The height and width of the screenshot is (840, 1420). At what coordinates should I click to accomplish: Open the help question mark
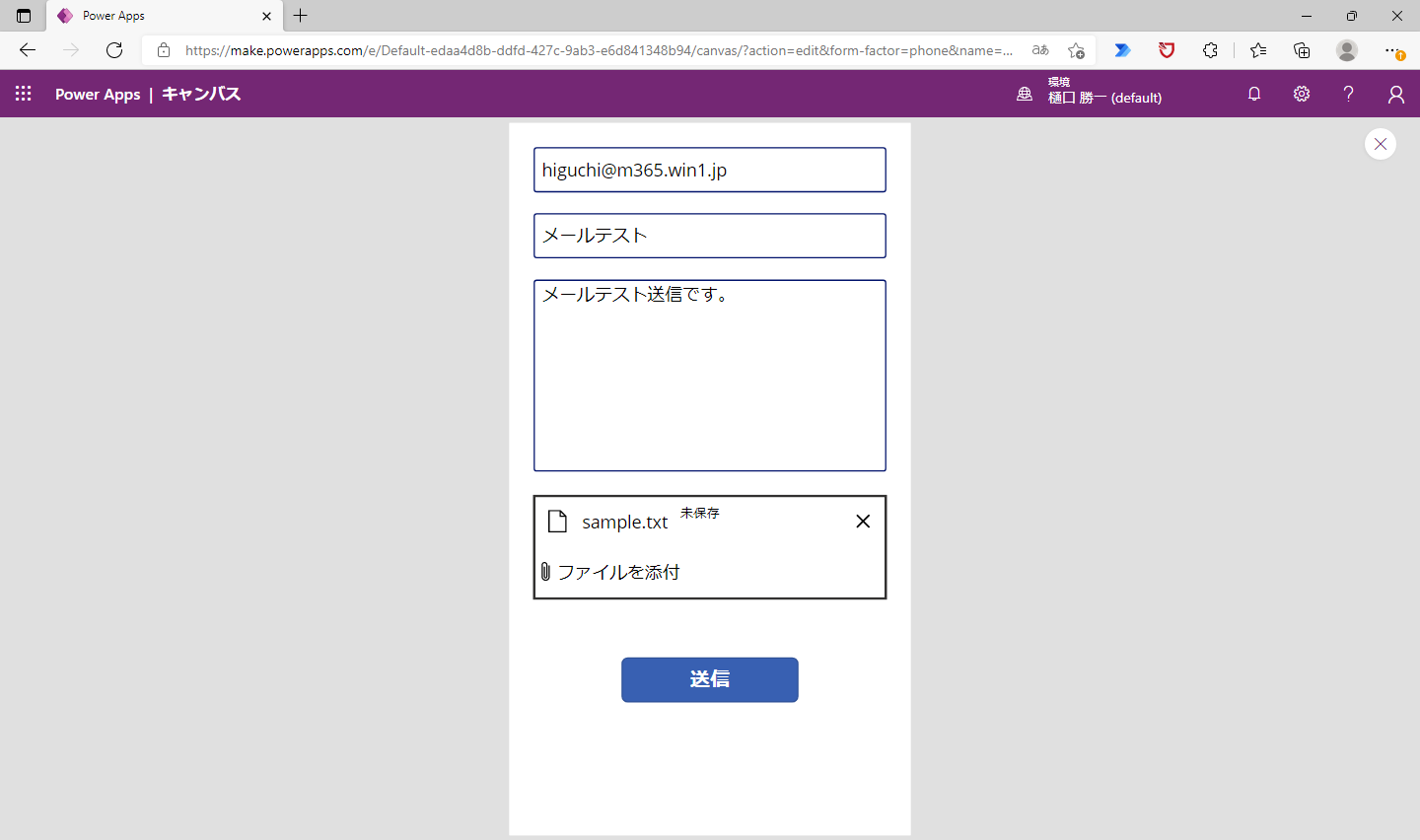1348,94
